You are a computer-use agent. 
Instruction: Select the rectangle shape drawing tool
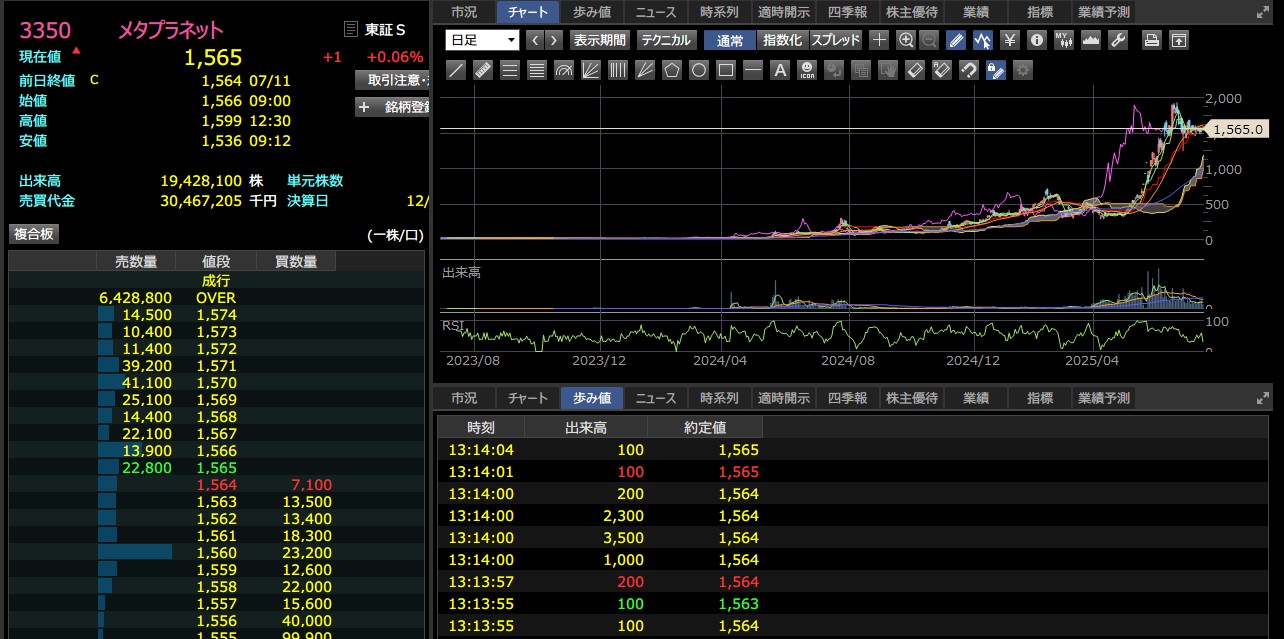(726, 70)
